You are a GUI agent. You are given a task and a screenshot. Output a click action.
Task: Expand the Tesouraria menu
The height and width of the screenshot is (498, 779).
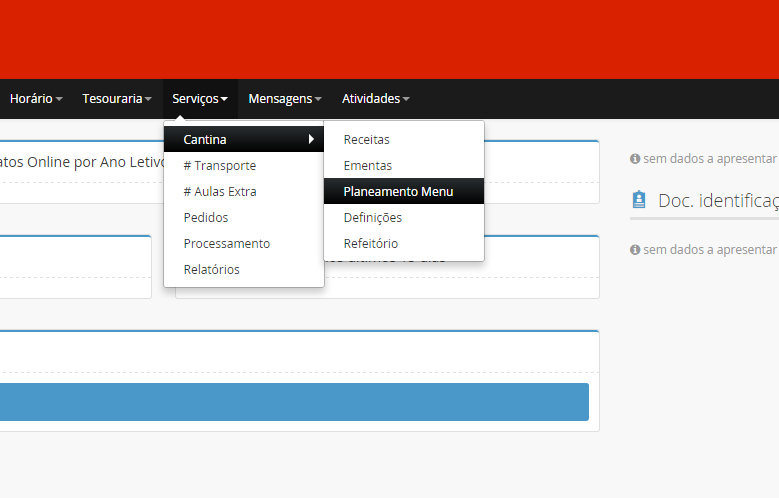coord(117,99)
